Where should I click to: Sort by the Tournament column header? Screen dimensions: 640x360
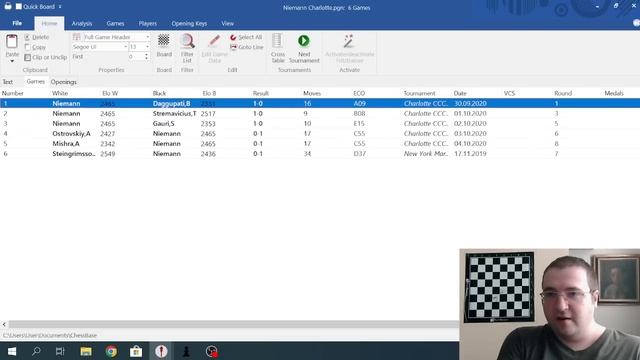coord(419,93)
